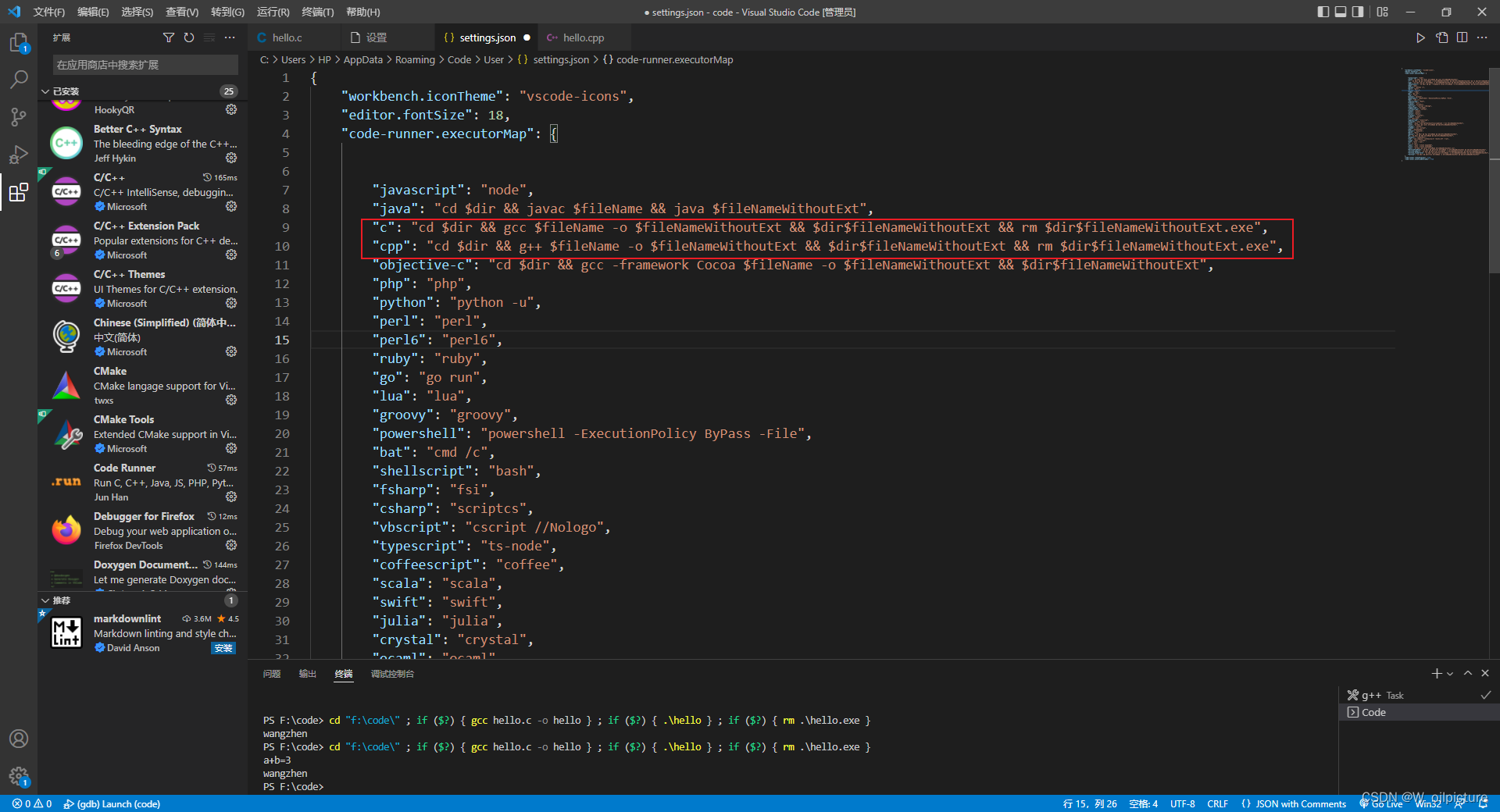The image size is (1500, 812).
Task: Open manage gear for Better C++ Syntax
Action: [x=231, y=158]
